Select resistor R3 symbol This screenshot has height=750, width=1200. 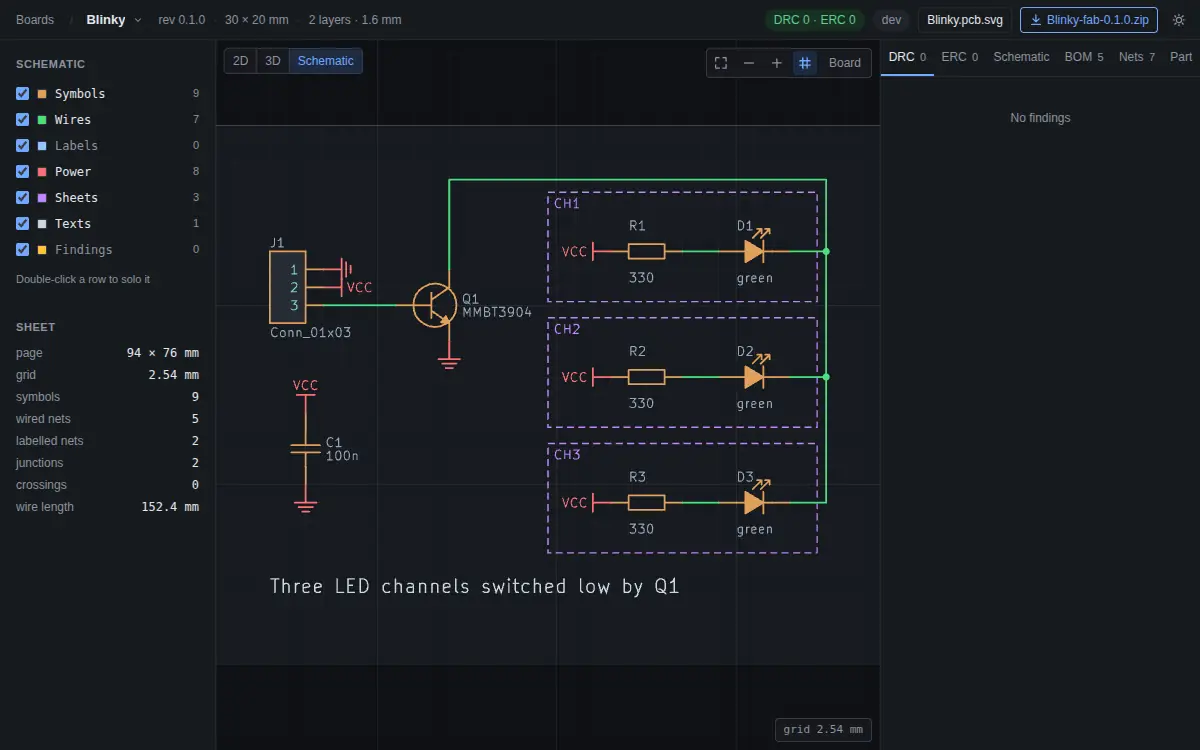[x=646, y=503]
